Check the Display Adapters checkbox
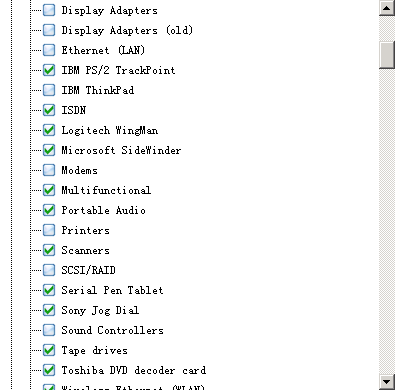This screenshot has height=390, width=395. click(x=49, y=10)
